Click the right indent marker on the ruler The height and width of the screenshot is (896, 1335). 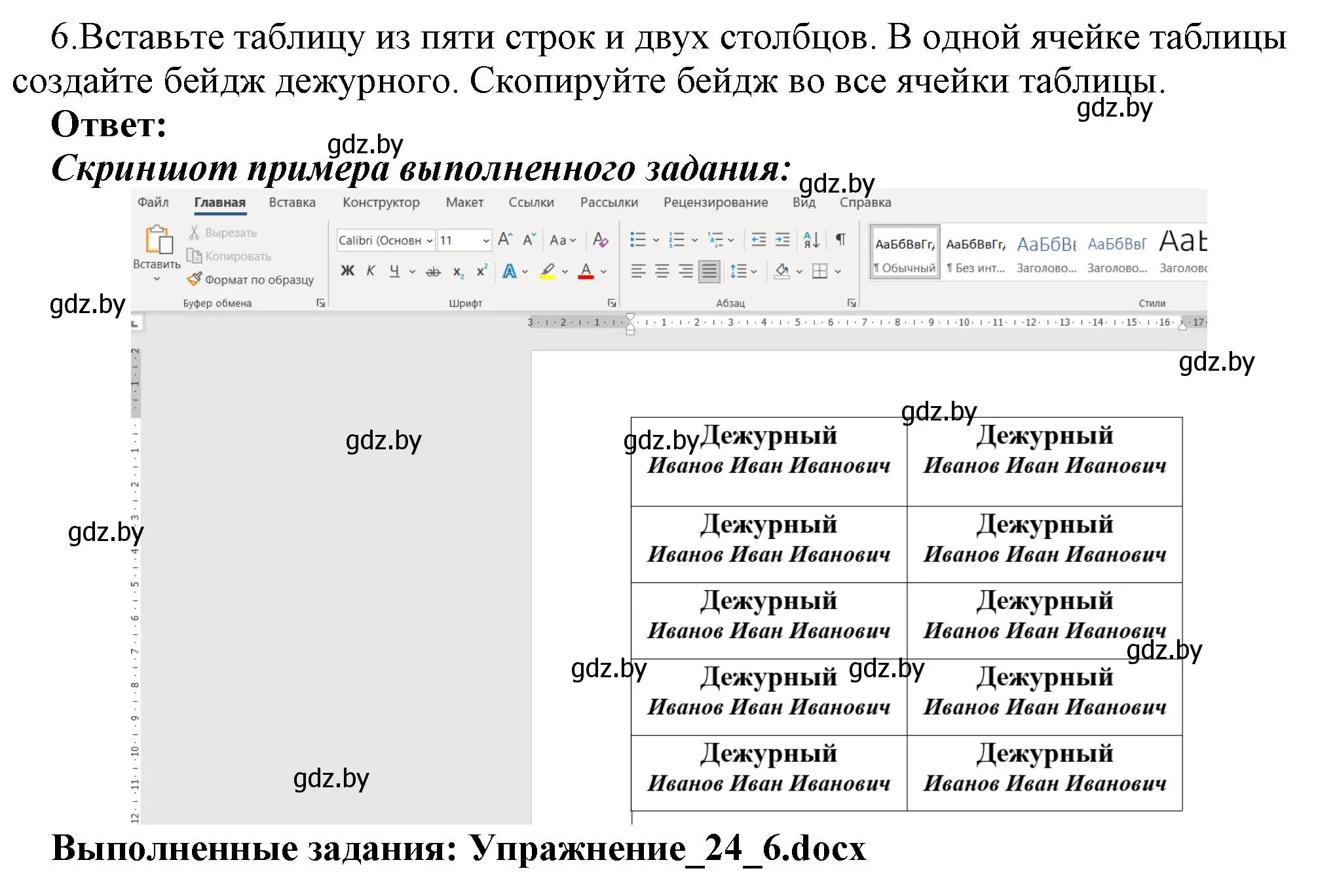pyautogui.click(x=1182, y=326)
